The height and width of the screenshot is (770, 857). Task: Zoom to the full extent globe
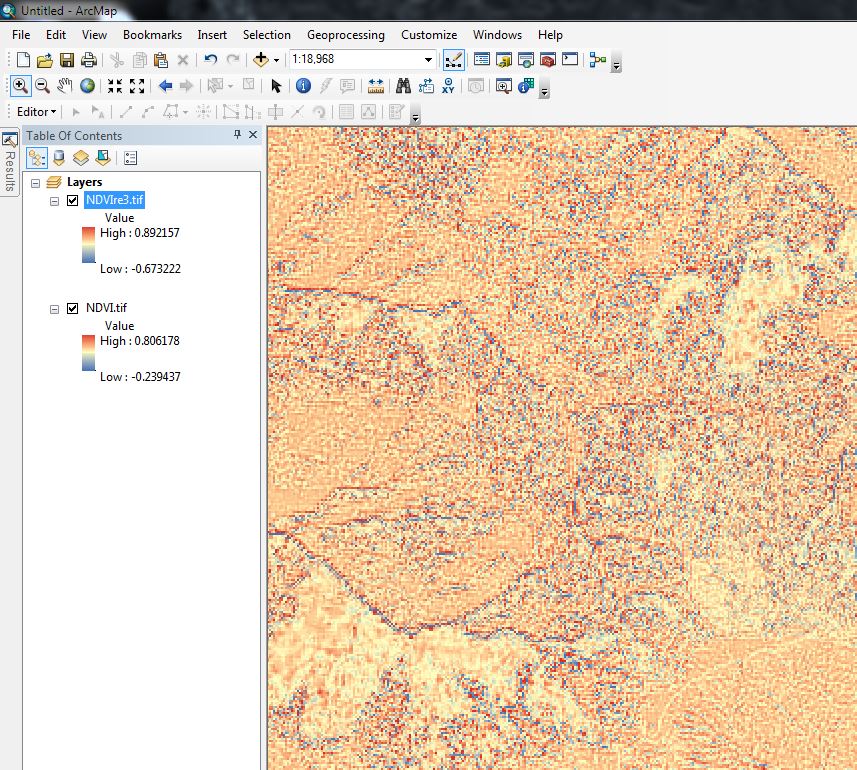pos(87,86)
